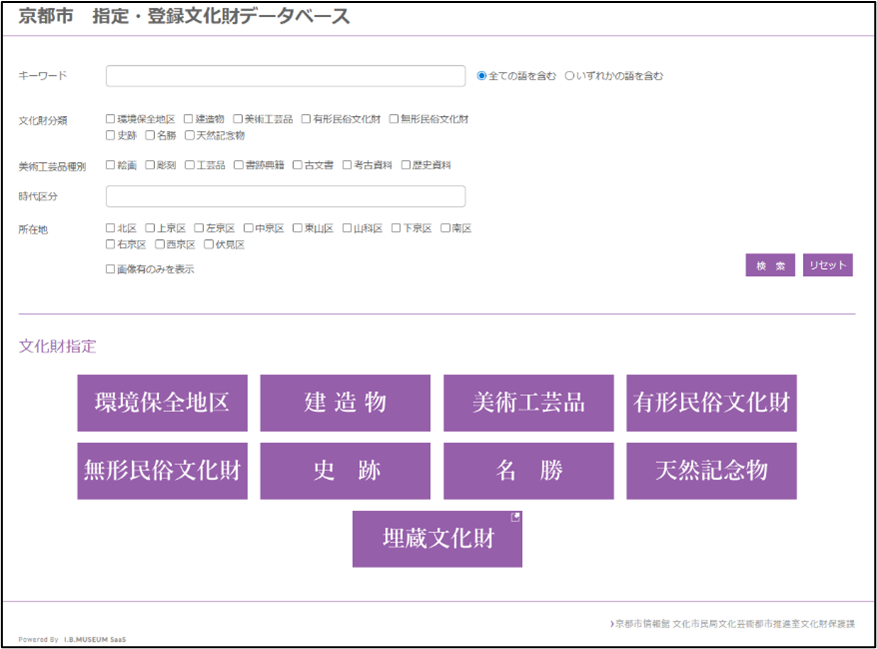Select the 天然記念物 purple tile
Image resolution: width=877 pixels, height=649 pixels.
pyautogui.click(x=711, y=471)
